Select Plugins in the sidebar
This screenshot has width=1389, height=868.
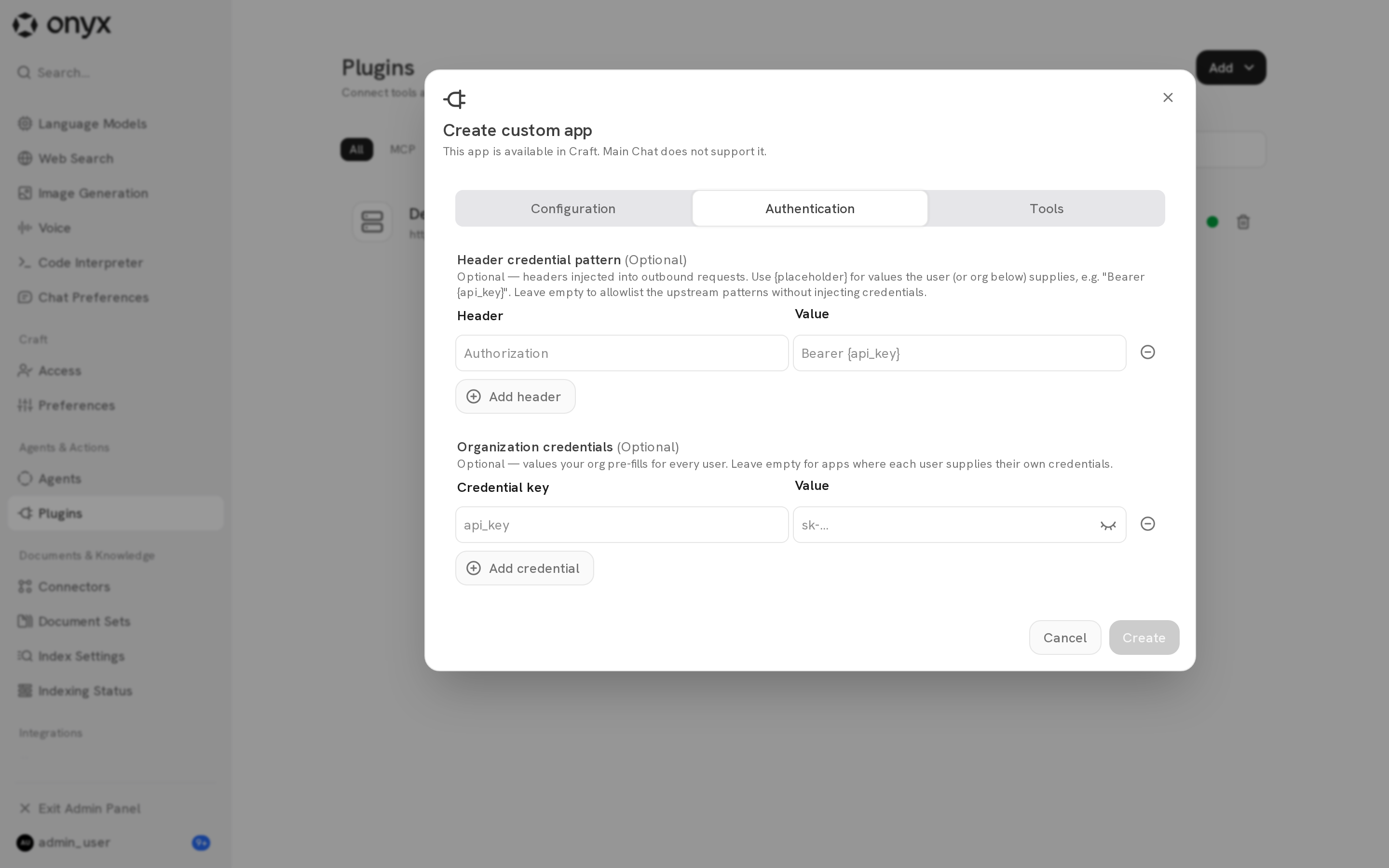point(115,513)
